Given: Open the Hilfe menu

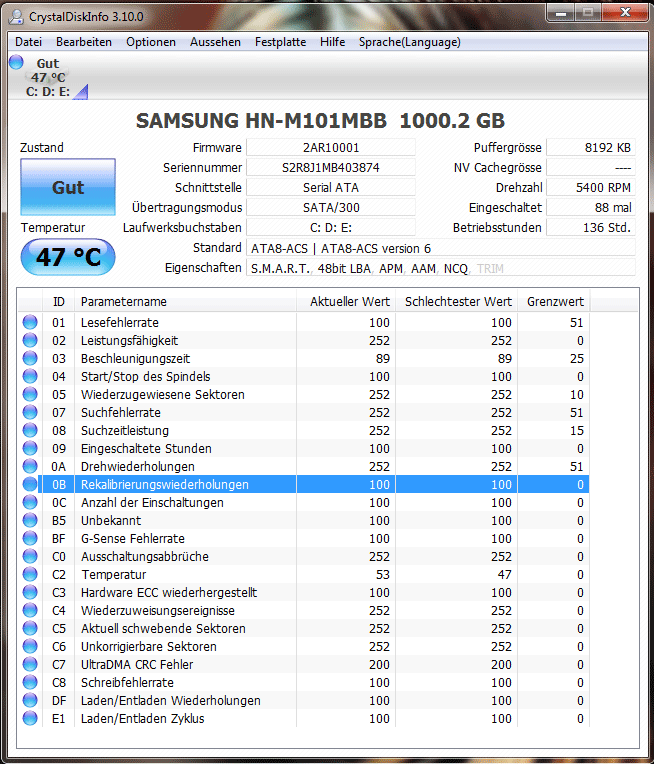Looking at the screenshot, I should point(332,42).
